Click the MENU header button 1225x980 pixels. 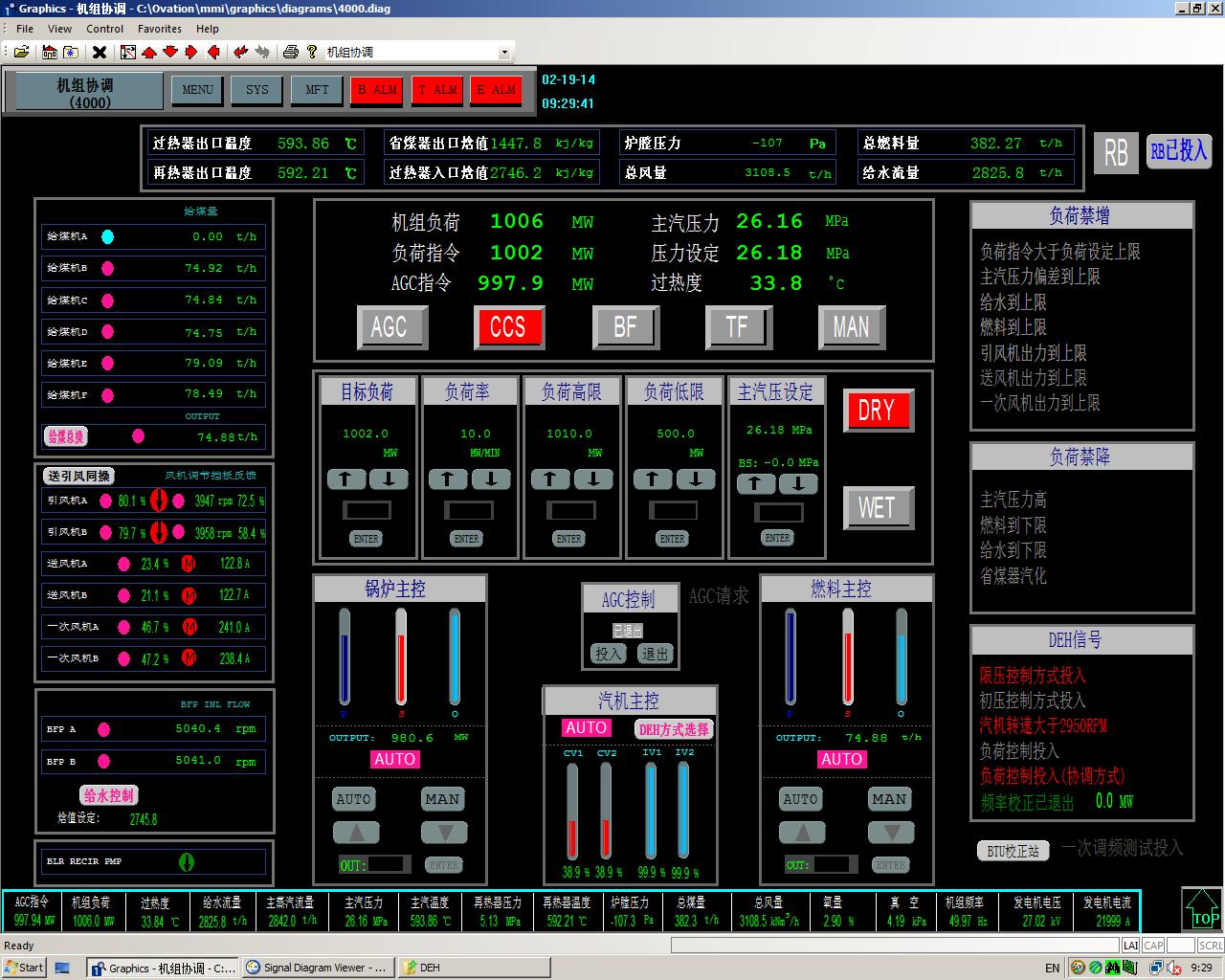click(x=197, y=90)
